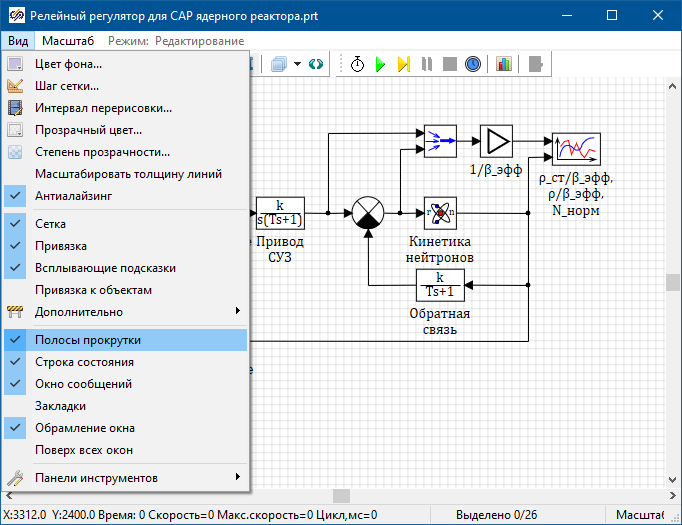This screenshot has height=525, width=682.
Task: Select the summing junction comparator block
Action: pyautogui.click(x=368, y=213)
